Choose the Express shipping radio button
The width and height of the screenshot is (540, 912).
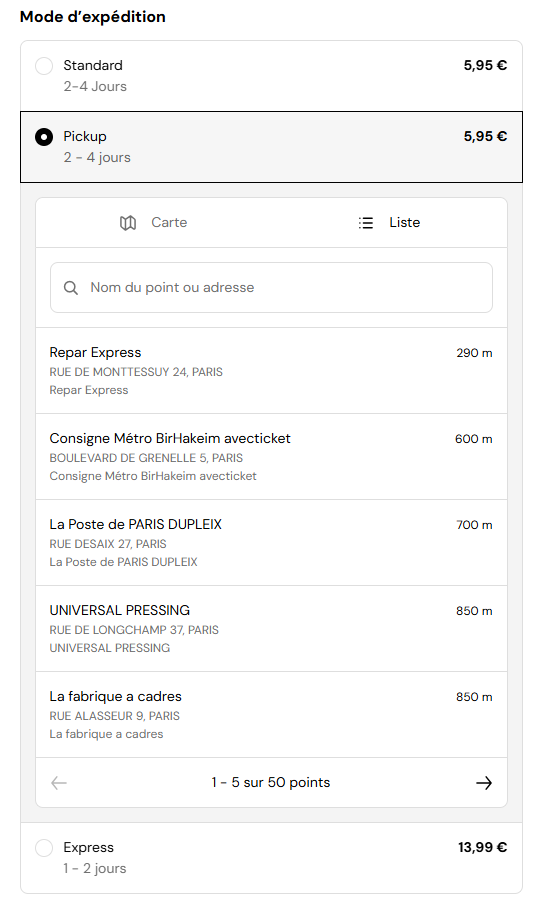(x=44, y=848)
